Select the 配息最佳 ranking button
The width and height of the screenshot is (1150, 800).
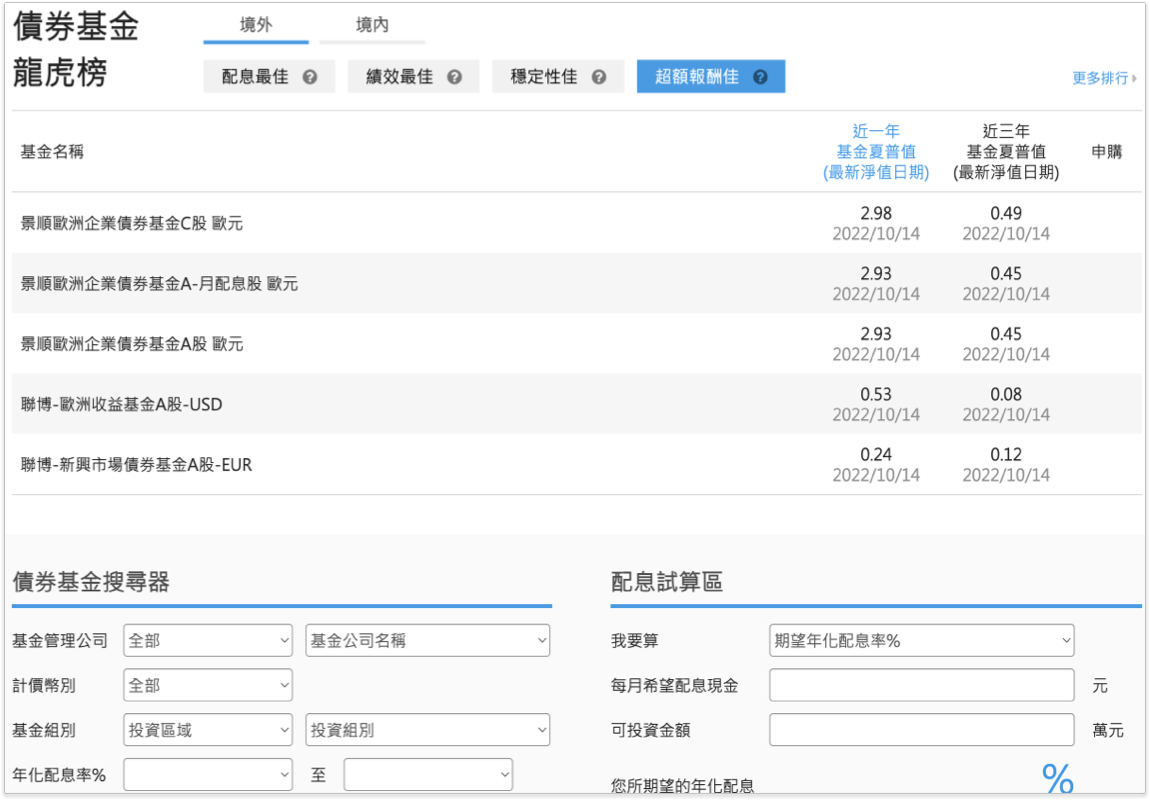[255, 77]
